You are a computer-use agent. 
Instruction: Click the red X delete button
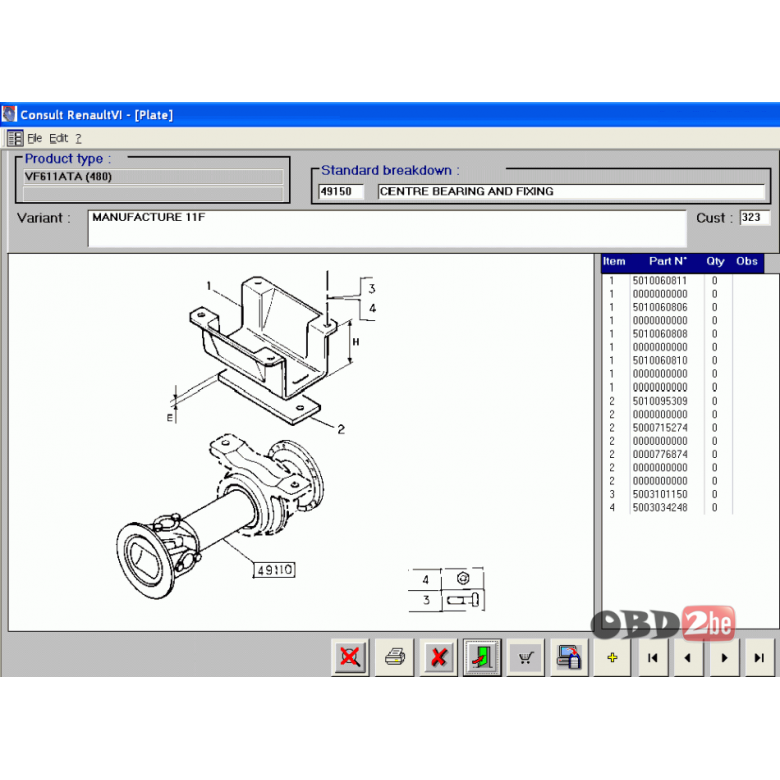pos(438,657)
